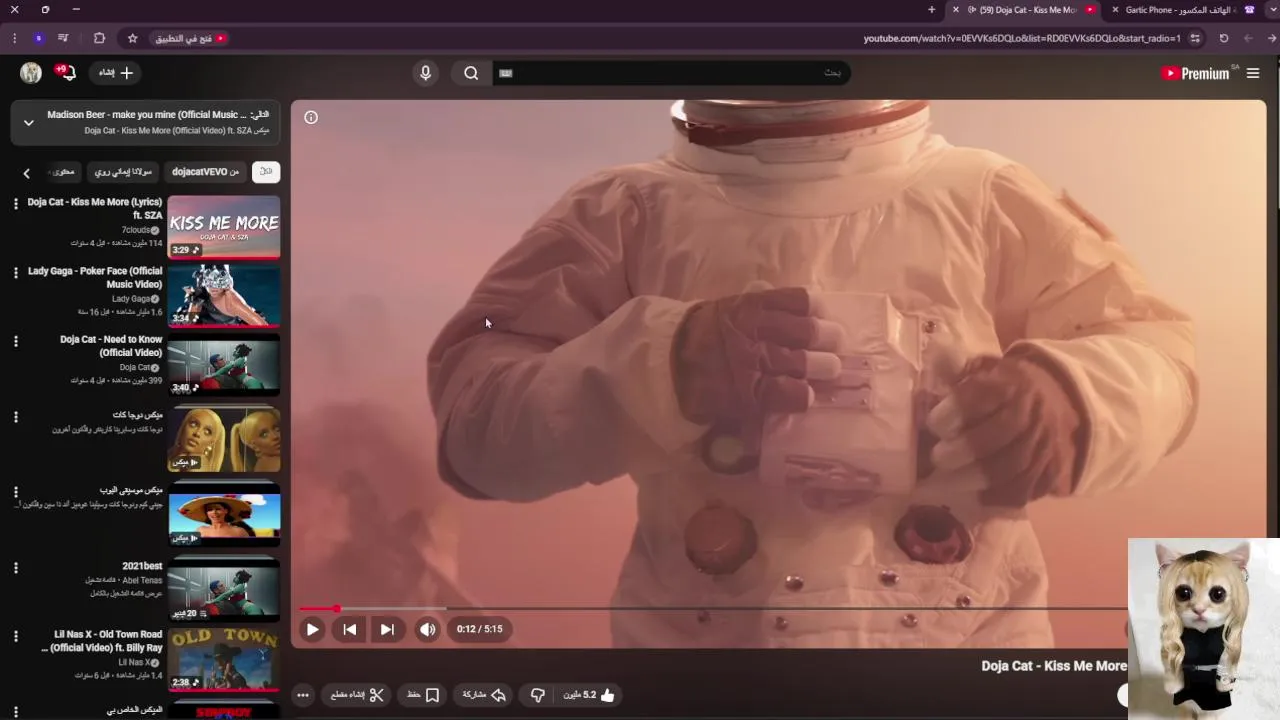Click the red progress handle on the seek bar

[336, 608]
